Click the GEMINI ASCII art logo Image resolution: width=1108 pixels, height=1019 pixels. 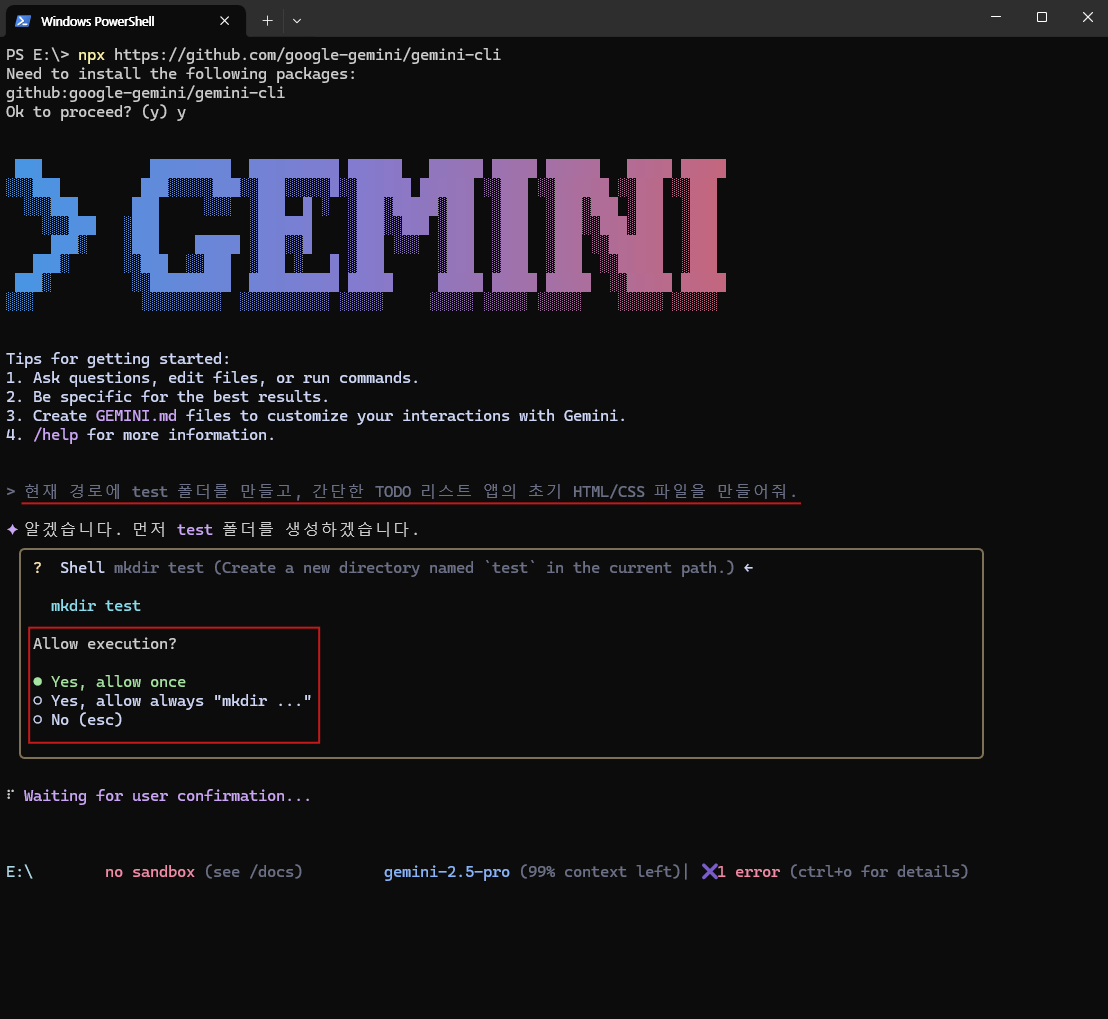tap(366, 235)
